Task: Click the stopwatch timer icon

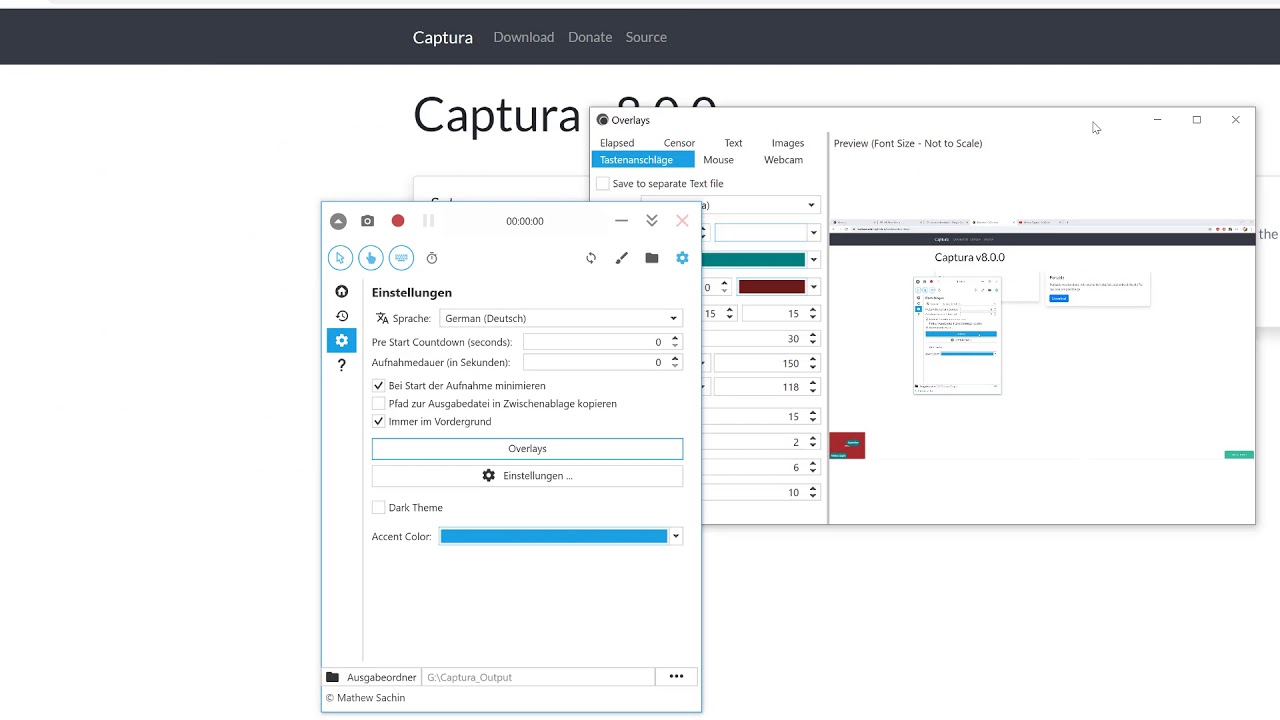Action: [x=432, y=258]
